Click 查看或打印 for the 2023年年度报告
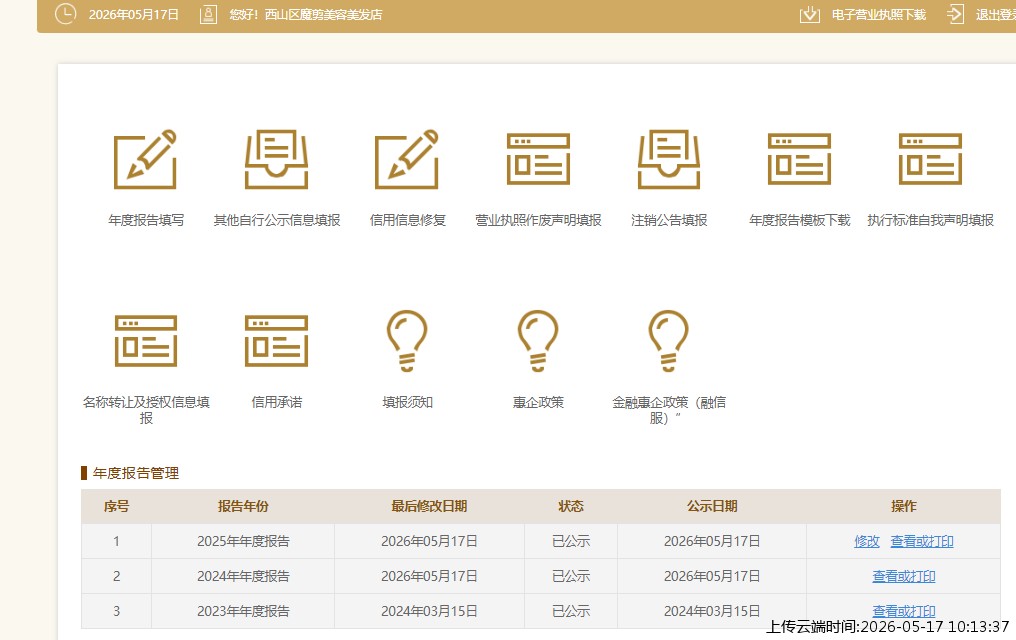The width and height of the screenshot is (1016, 640). click(904, 611)
